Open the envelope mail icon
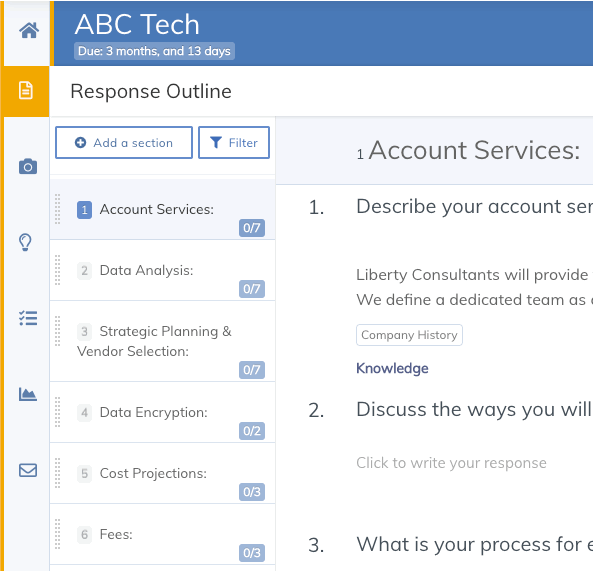Image resolution: width=593 pixels, height=571 pixels. pyautogui.click(x=28, y=470)
